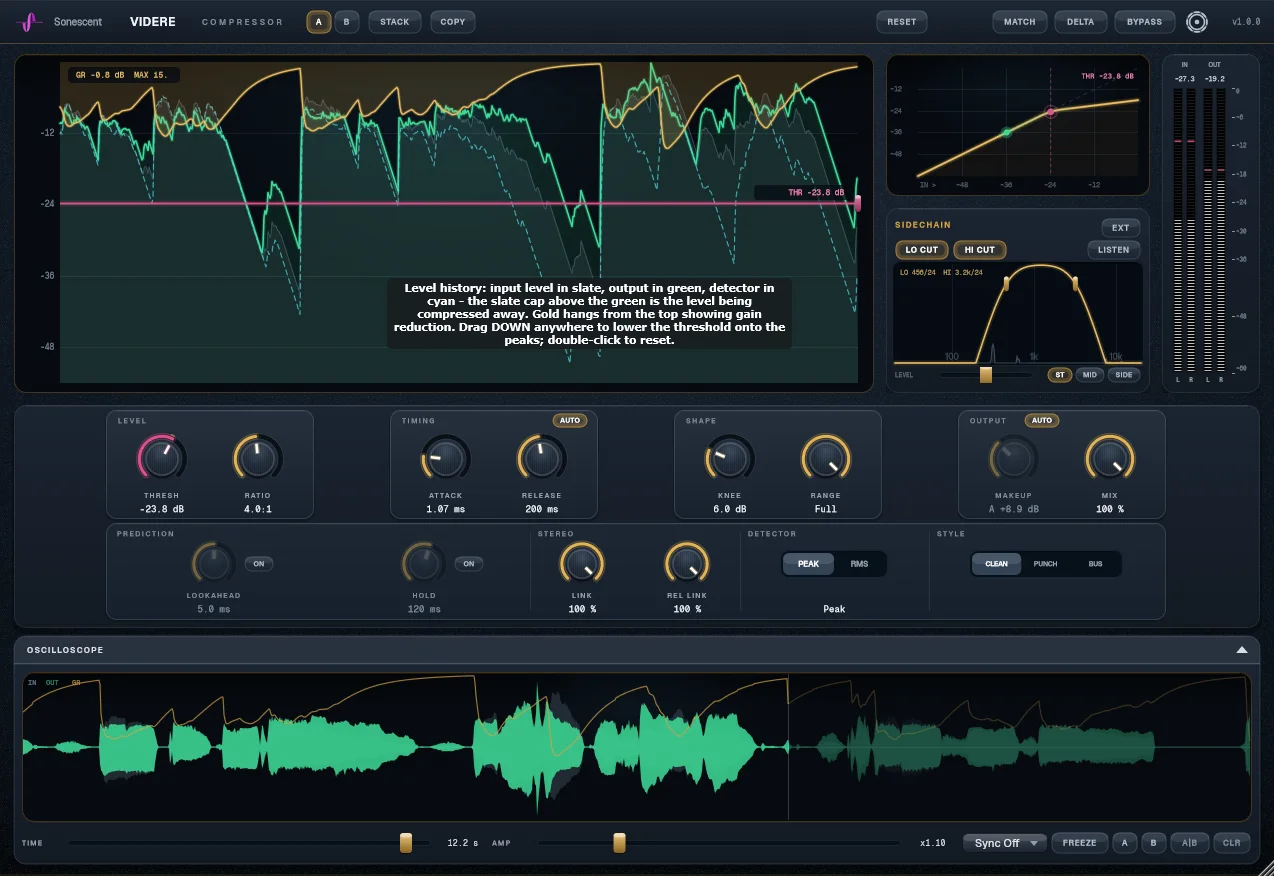Click the RANGE knob
The height and width of the screenshot is (876, 1274).
825,458
